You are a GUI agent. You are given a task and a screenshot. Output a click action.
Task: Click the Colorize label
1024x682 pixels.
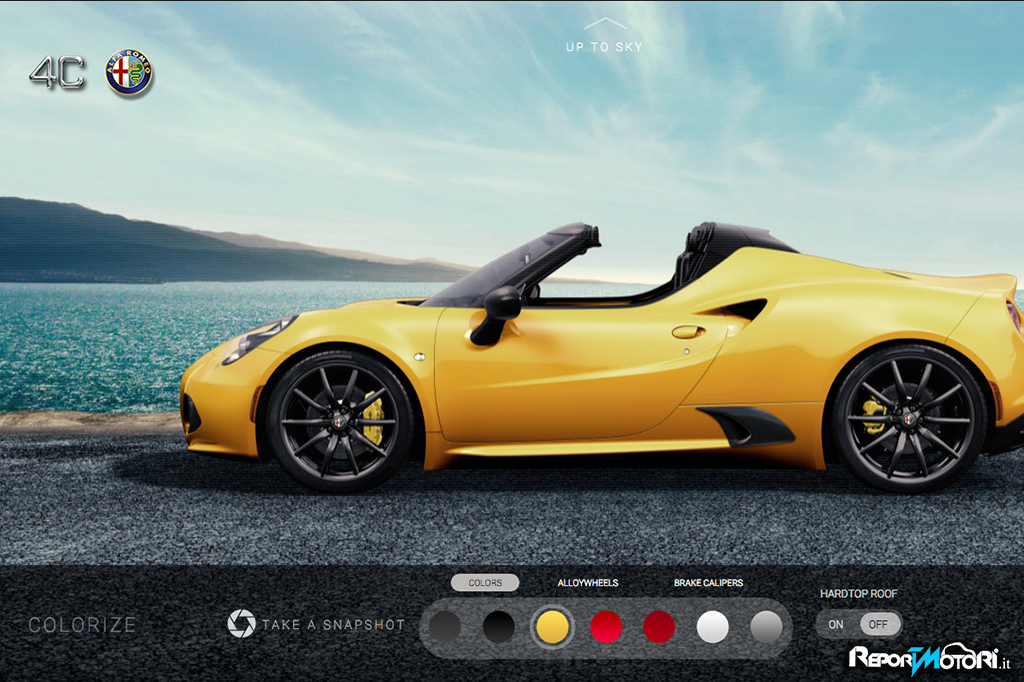(x=82, y=625)
